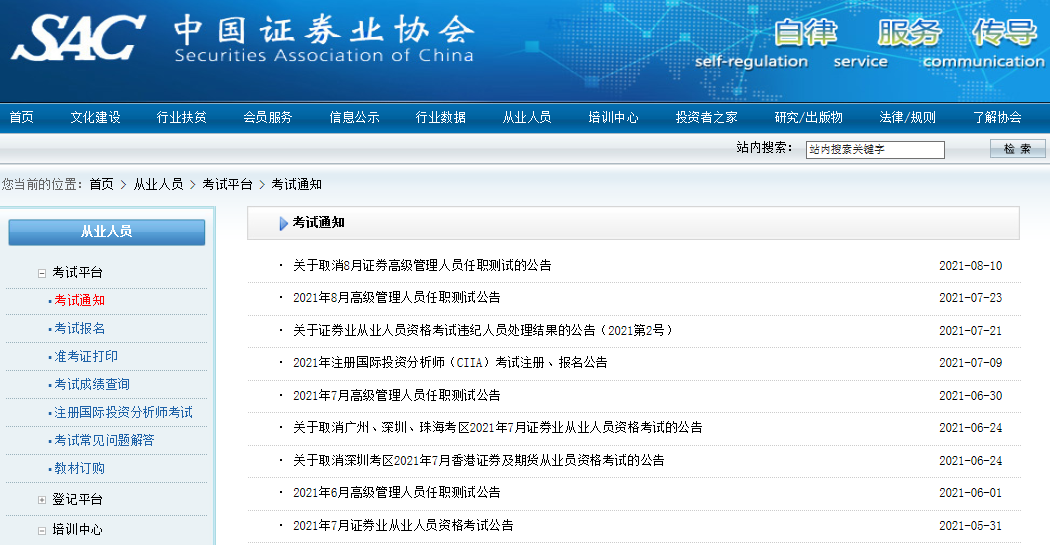Open 考试成绩查询 sidebar link
Viewport: 1050px width, 545px height.
click(x=92, y=384)
